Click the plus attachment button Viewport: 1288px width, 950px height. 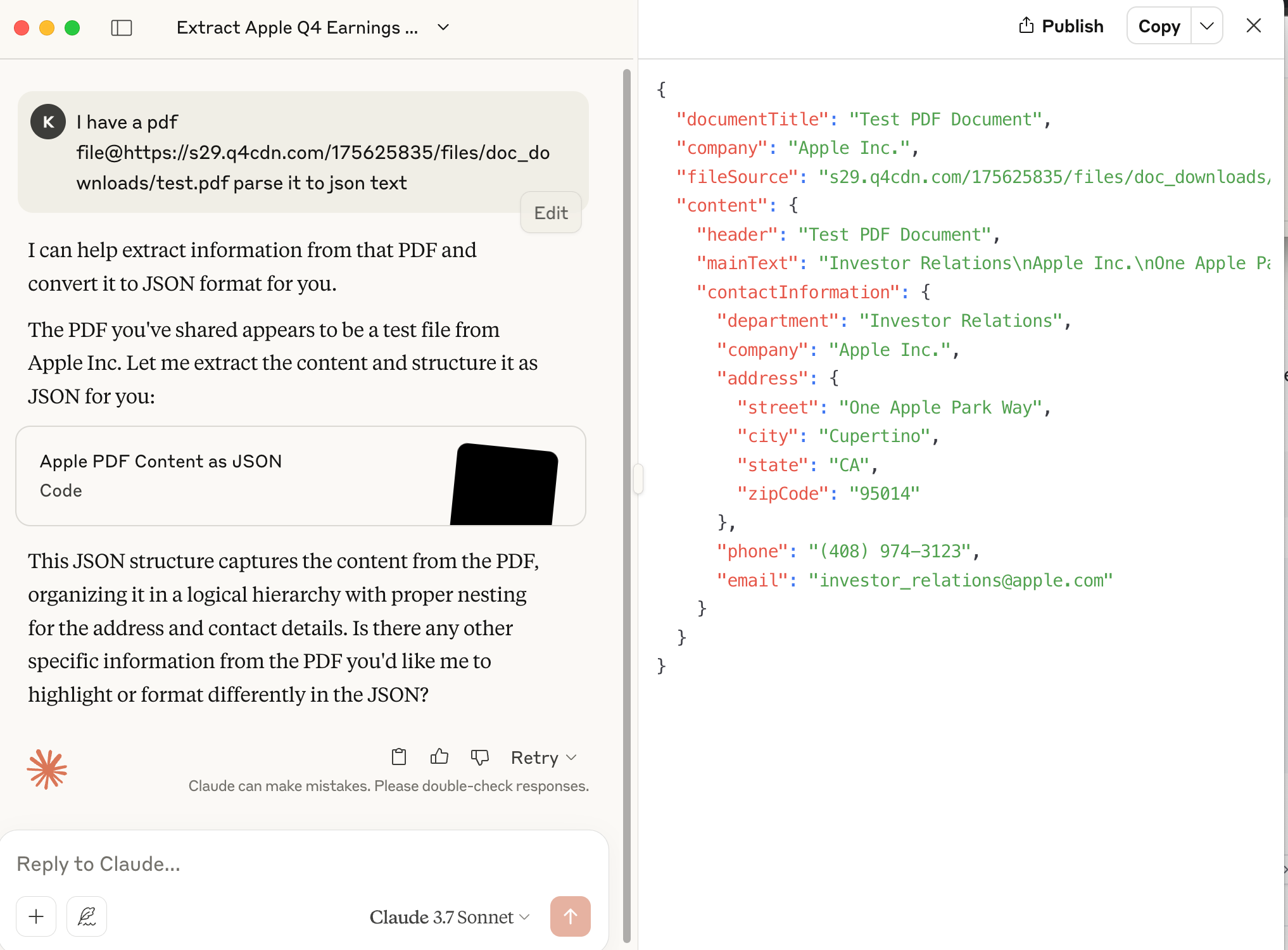tap(36, 916)
